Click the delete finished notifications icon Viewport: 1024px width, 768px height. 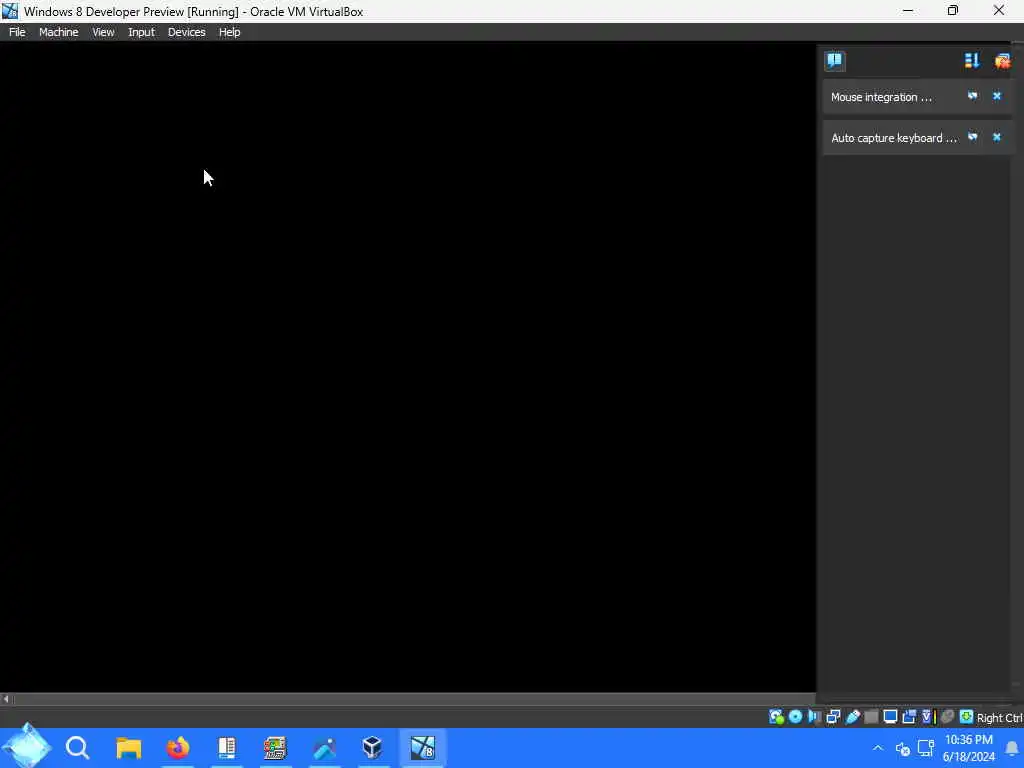pyautogui.click(x=1002, y=61)
